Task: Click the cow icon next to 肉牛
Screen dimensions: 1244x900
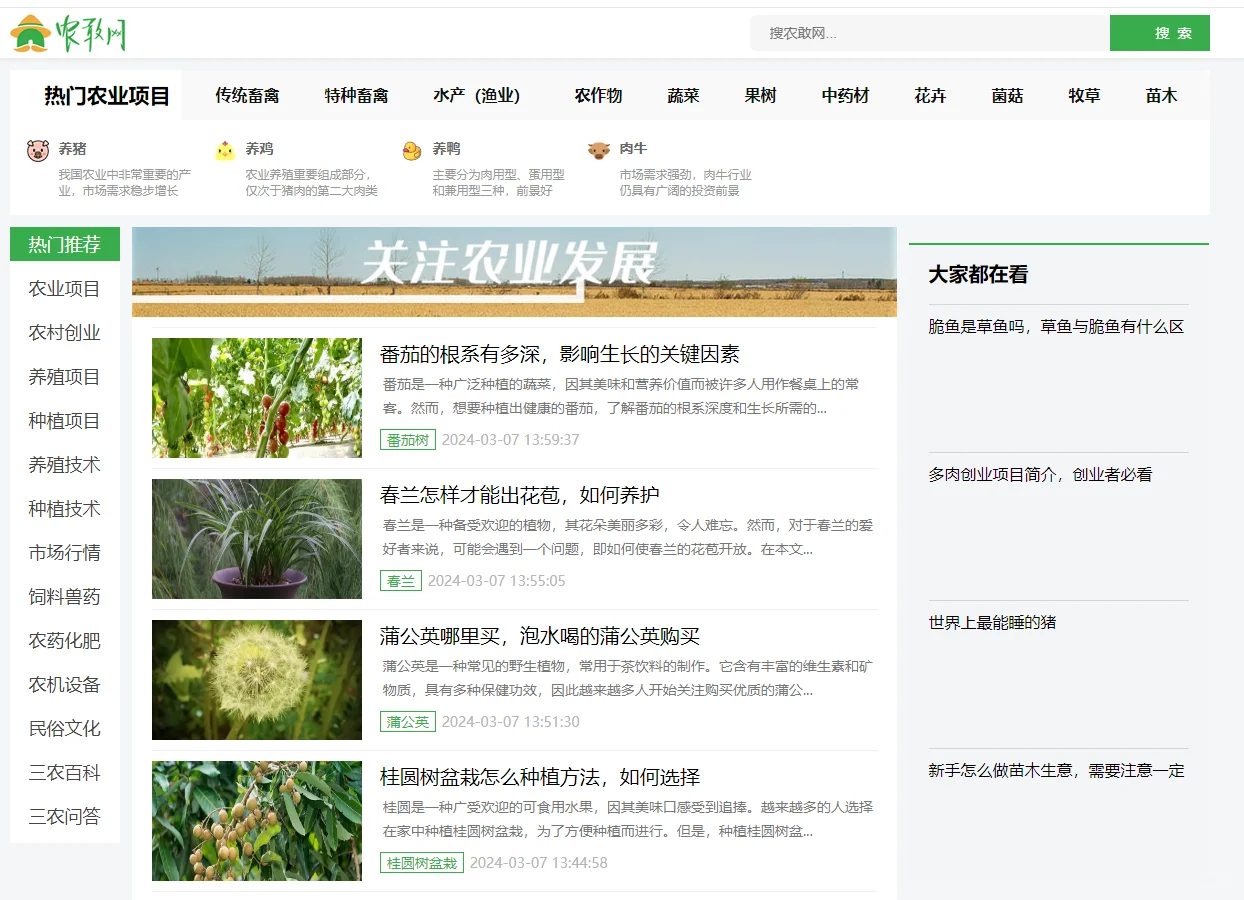Action: click(599, 148)
